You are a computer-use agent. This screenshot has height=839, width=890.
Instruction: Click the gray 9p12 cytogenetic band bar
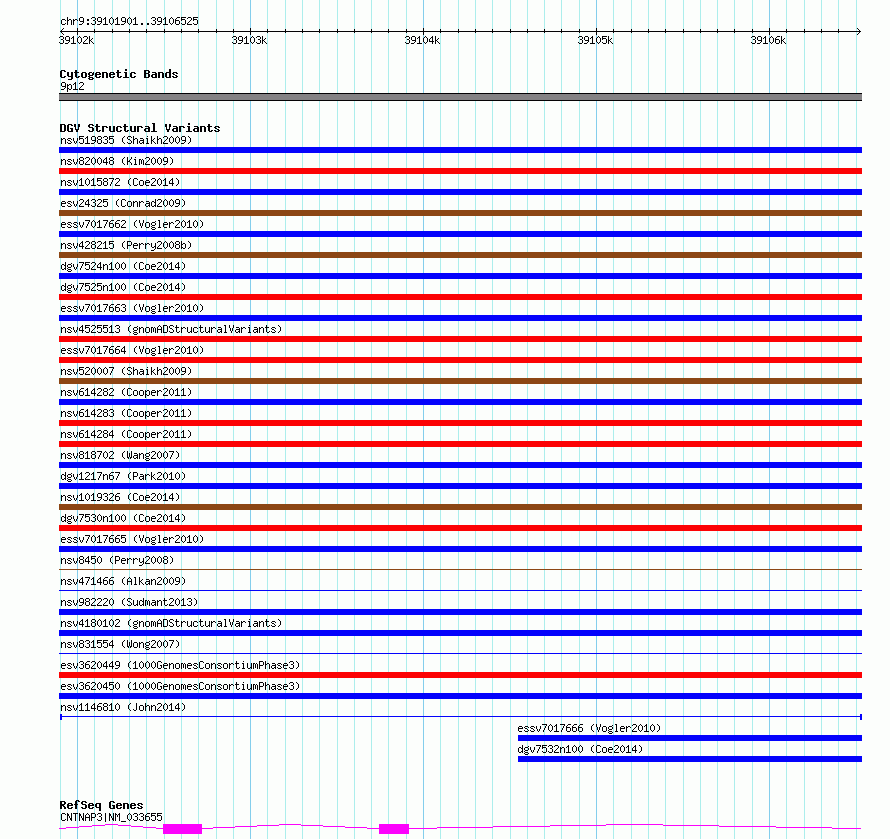(460, 97)
